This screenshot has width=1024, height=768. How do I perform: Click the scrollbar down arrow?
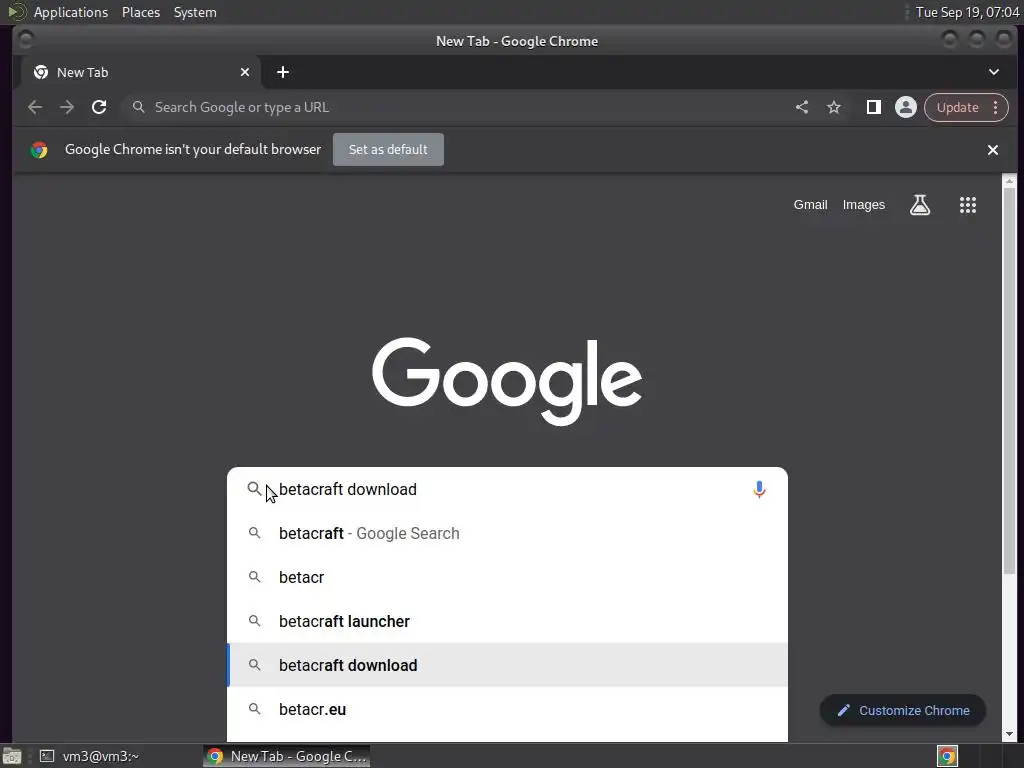click(1010, 733)
